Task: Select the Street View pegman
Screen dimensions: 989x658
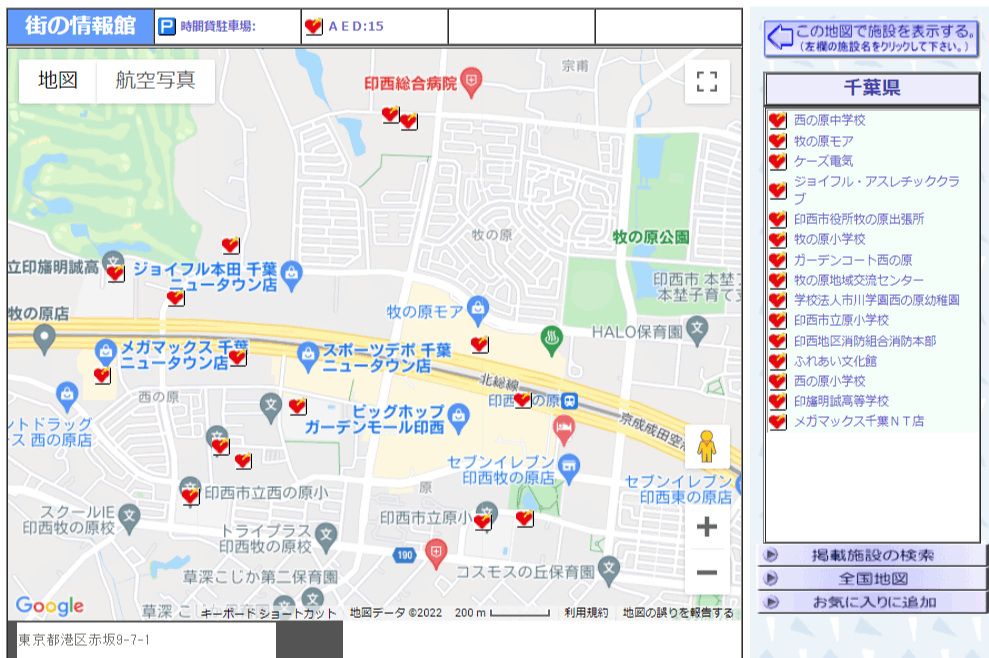Action: tap(706, 446)
